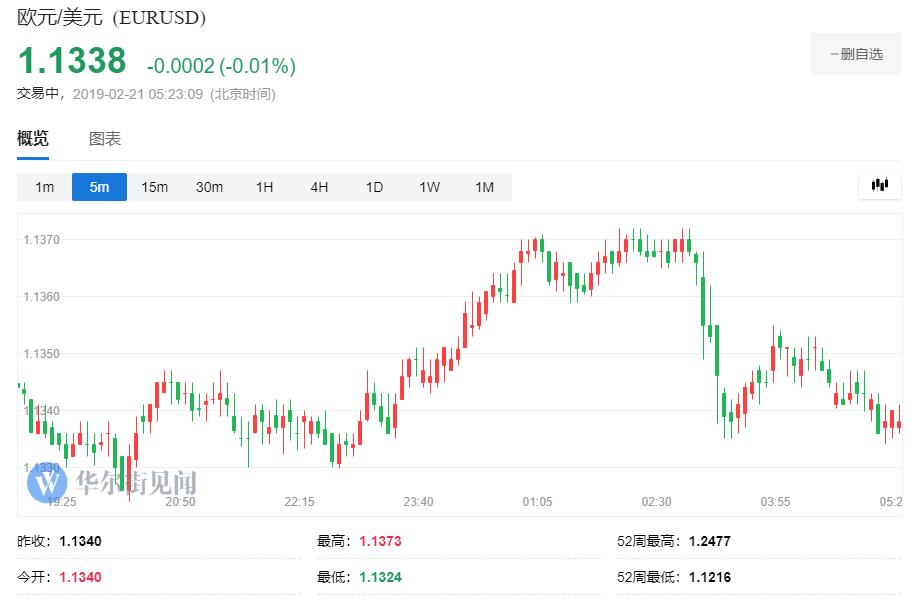Select the 1M monthly interval

click(x=484, y=187)
